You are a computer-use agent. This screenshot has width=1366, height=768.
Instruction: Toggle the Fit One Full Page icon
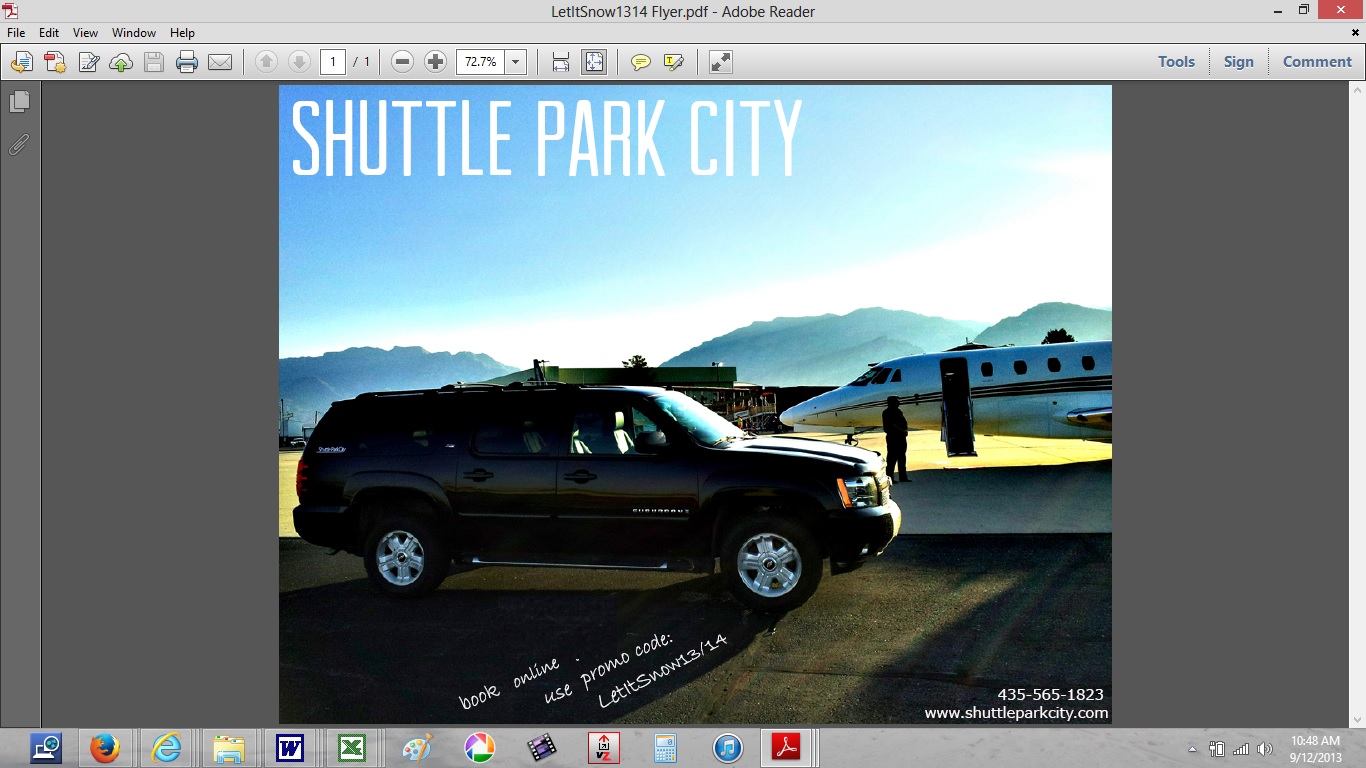(594, 62)
